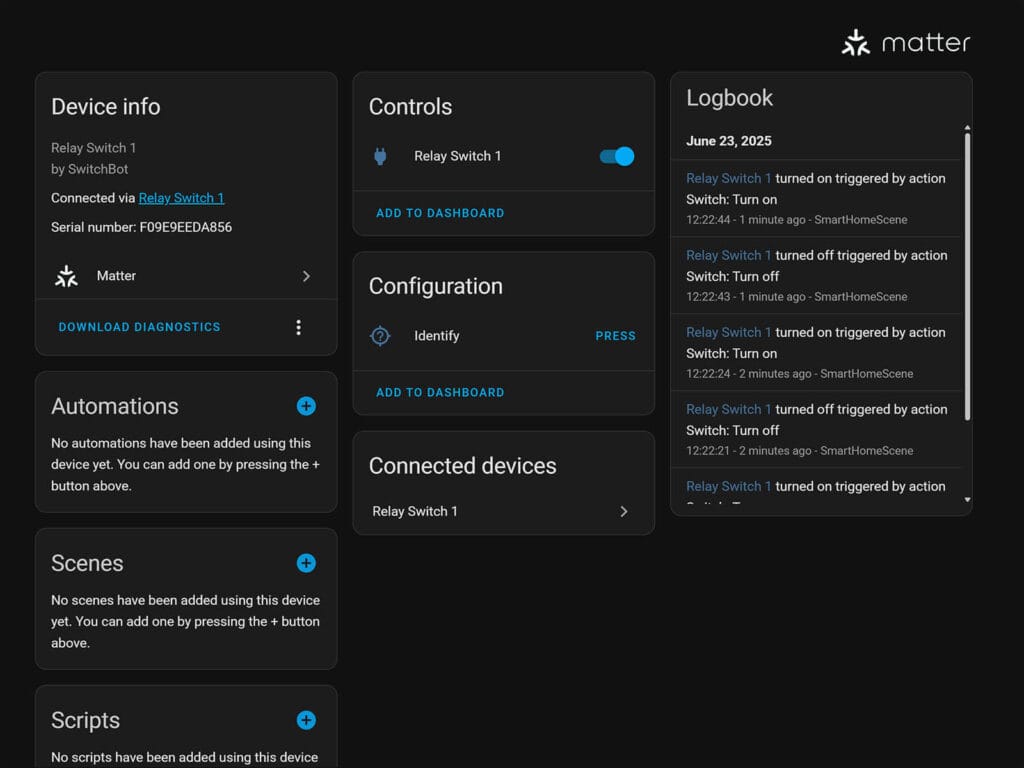Click '12:22:44 - 1 minute ago' timestamp

click(x=746, y=220)
